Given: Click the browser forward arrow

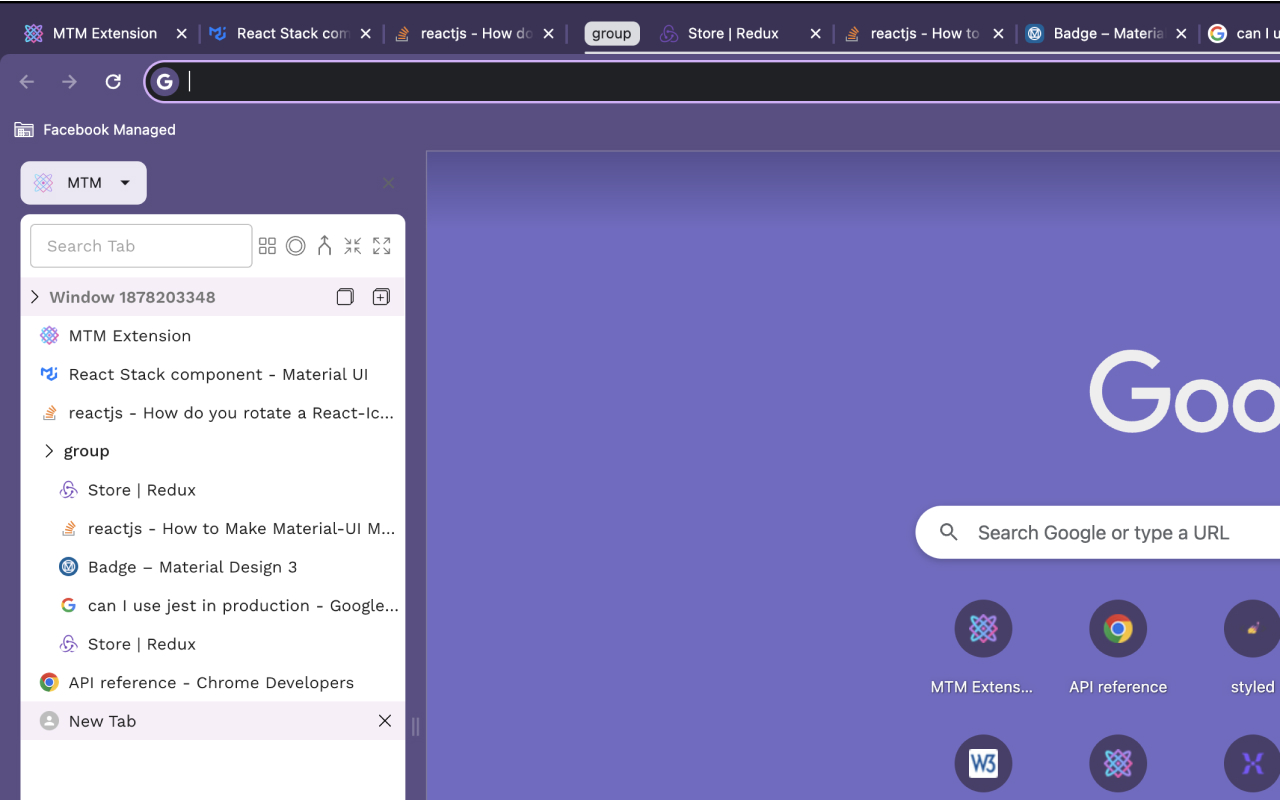Looking at the screenshot, I should [x=70, y=82].
